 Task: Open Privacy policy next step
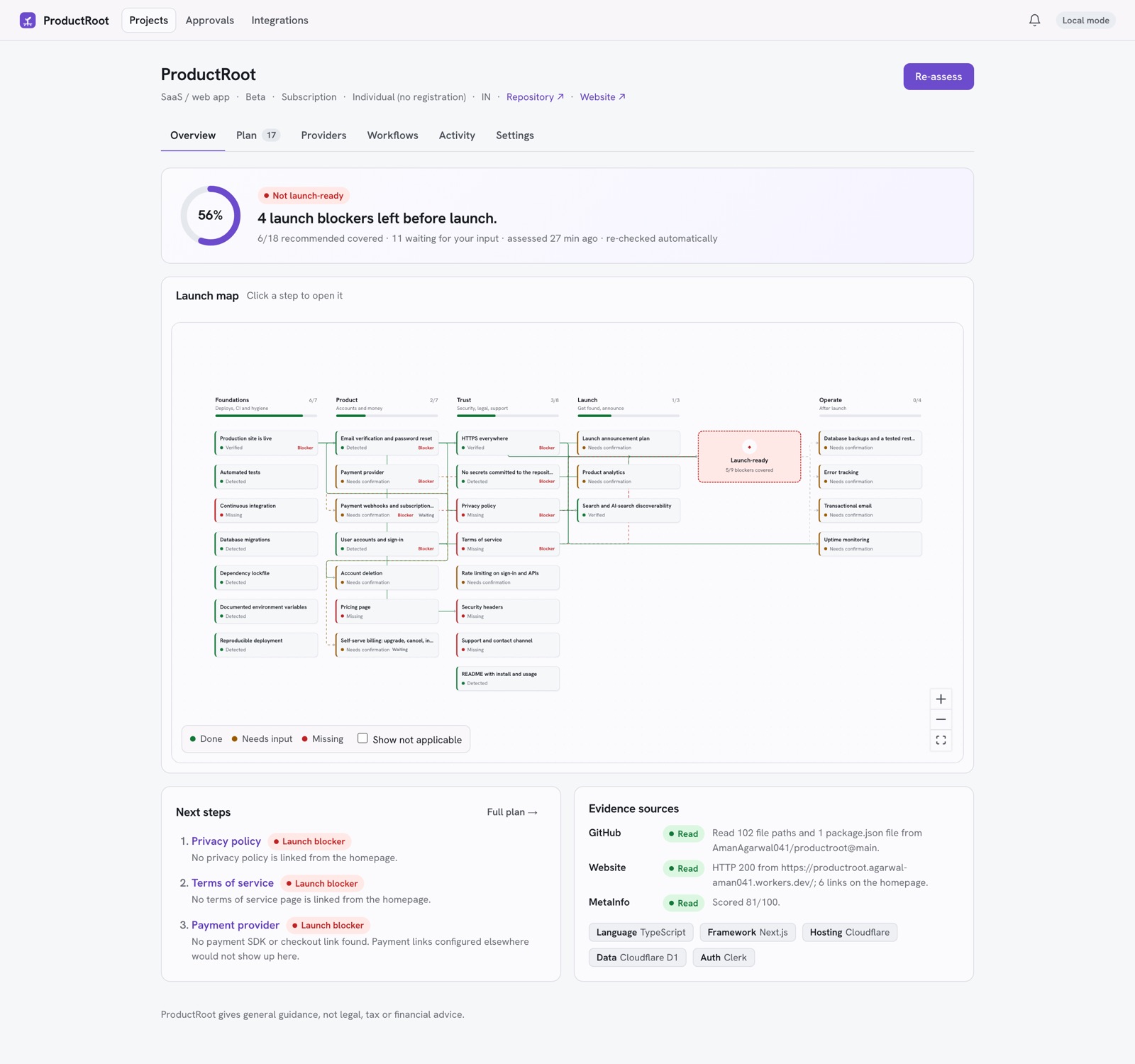[226, 841]
